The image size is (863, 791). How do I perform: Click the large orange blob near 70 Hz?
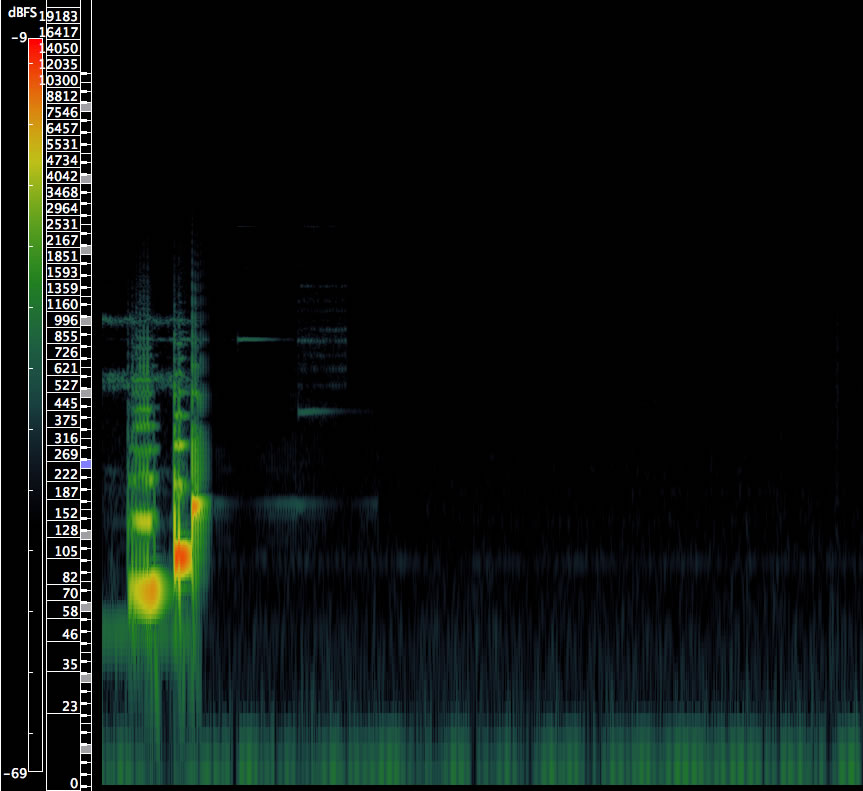tap(148, 592)
